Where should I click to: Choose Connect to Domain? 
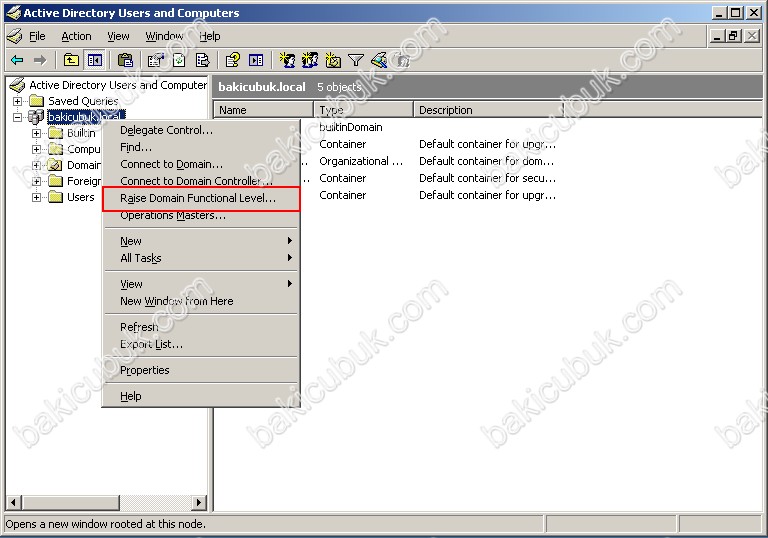click(201, 164)
